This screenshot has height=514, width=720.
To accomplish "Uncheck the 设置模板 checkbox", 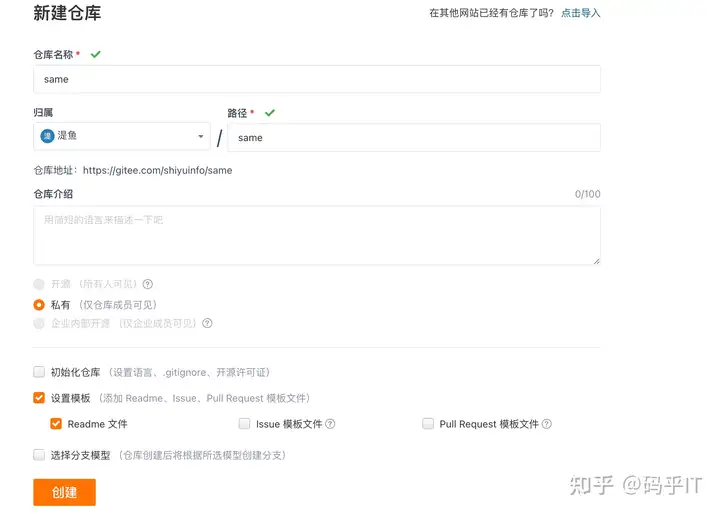I will [x=39, y=398].
